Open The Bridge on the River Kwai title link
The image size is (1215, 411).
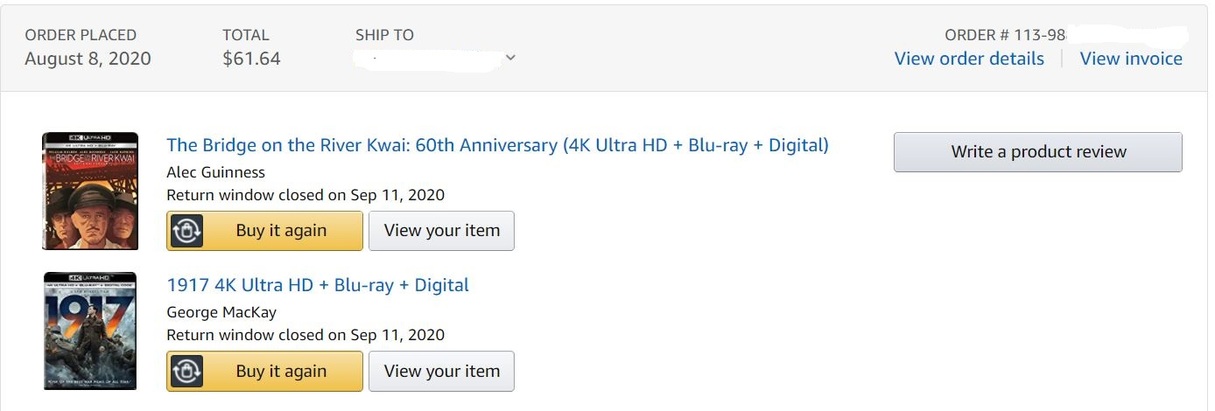(497, 145)
